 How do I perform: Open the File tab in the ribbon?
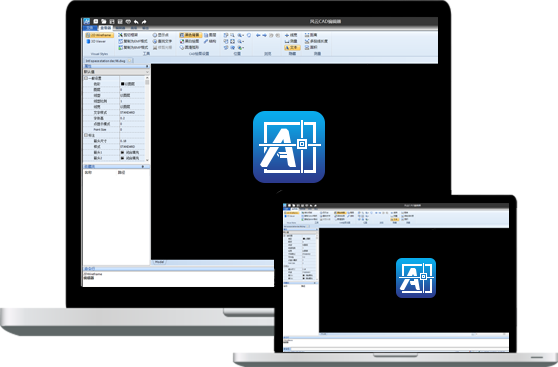[90, 28]
